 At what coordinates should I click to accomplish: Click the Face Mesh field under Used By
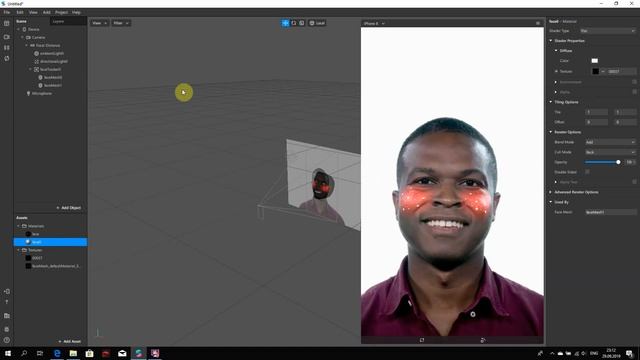click(610, 212)
